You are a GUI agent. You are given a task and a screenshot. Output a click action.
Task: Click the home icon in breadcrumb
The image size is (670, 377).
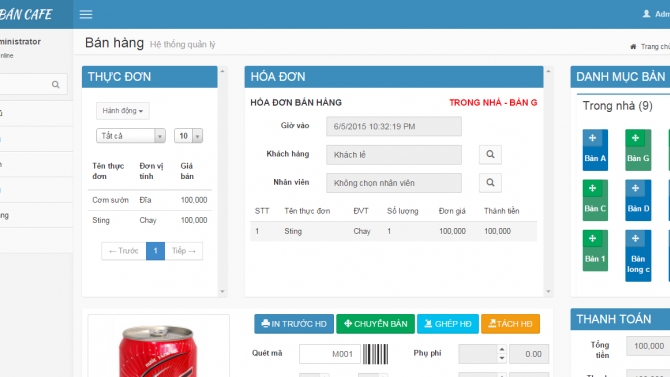[633, 47]
